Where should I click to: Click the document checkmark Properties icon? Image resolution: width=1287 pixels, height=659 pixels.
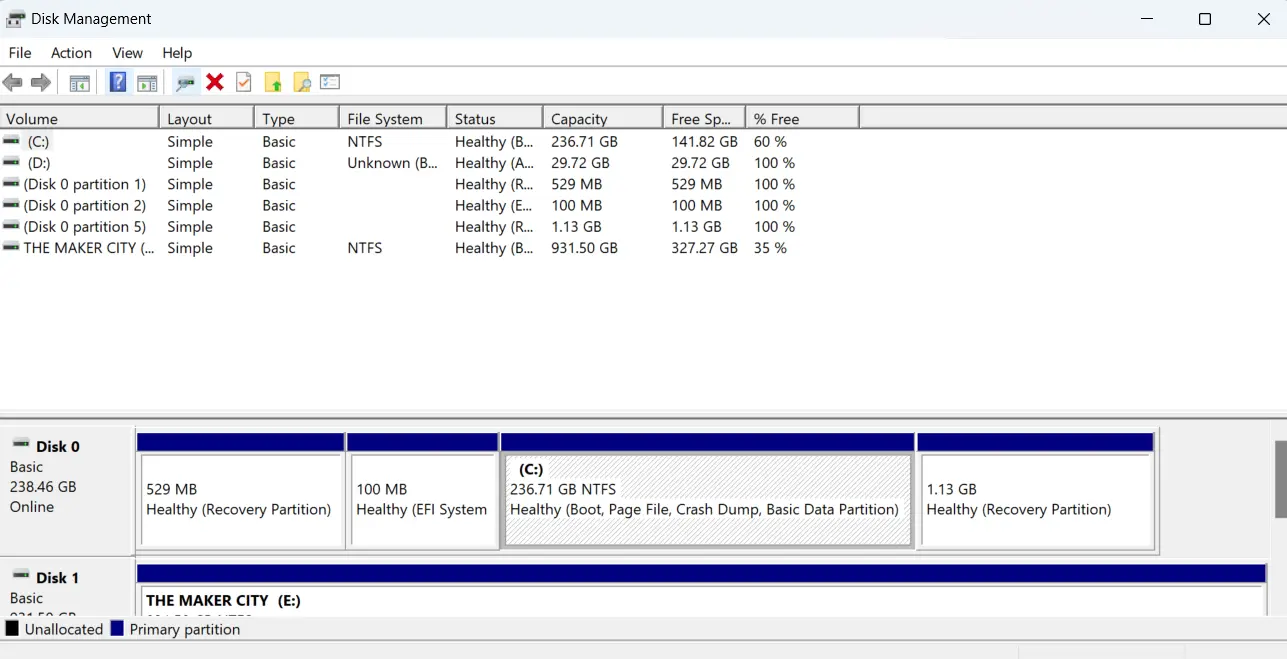[x=244, y=82]
